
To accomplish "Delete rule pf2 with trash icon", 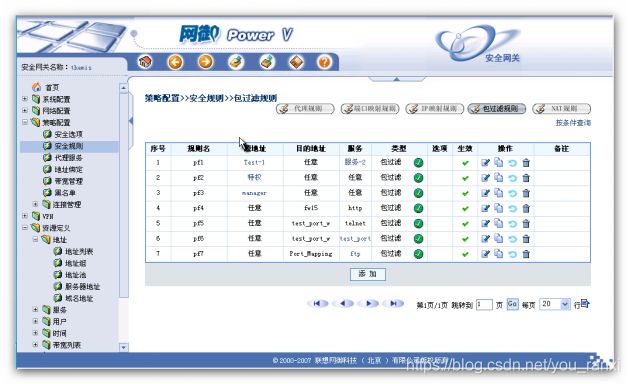I will tap(526, 178).
